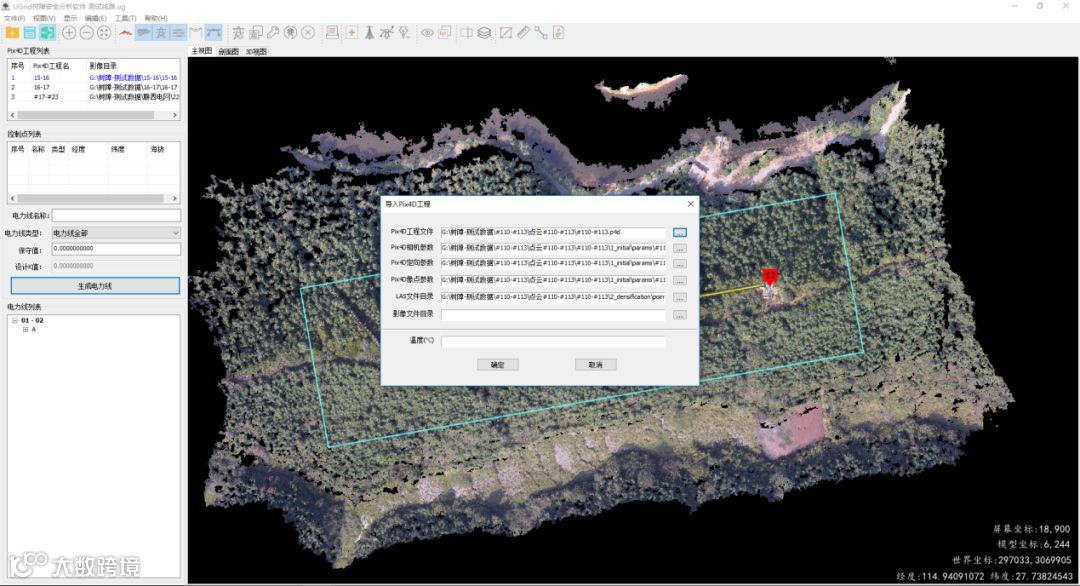Click the zoom out minus icon
The image size is (1080, 586).
(x=87, y=32)
